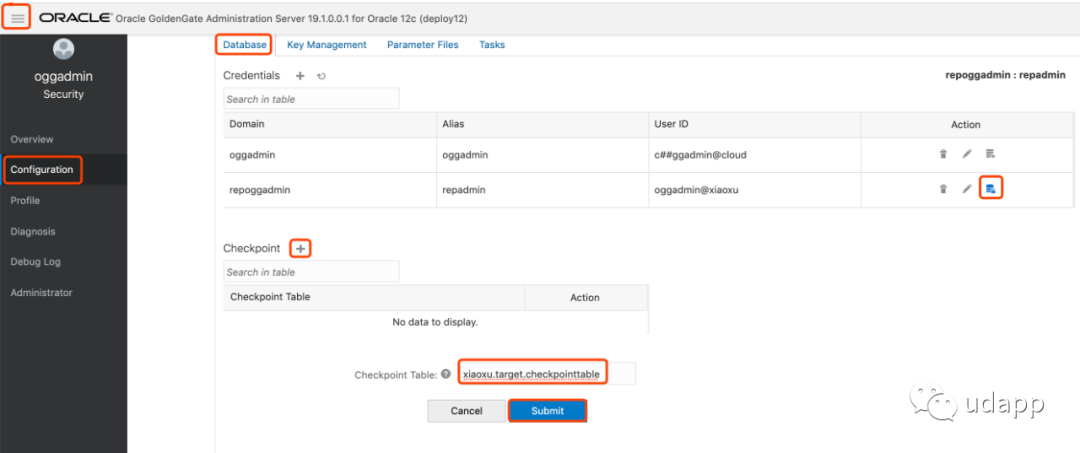Open the Parameter Files tab

(423, 45)
